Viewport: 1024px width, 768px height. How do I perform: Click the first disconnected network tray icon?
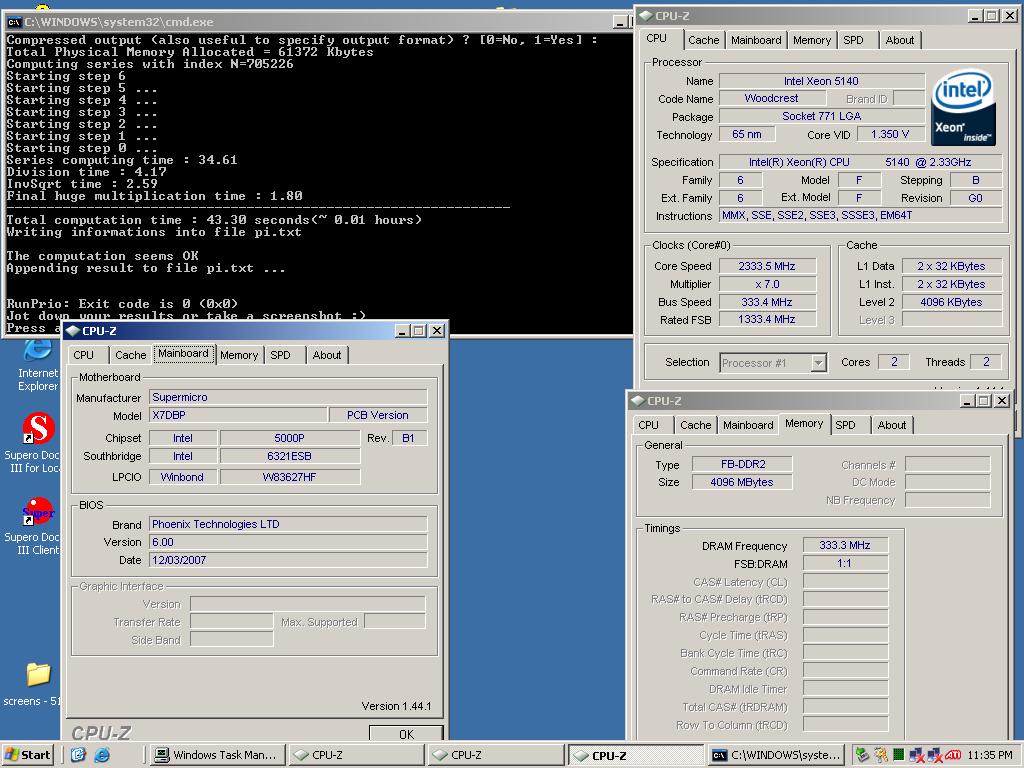tap(917, 756)
